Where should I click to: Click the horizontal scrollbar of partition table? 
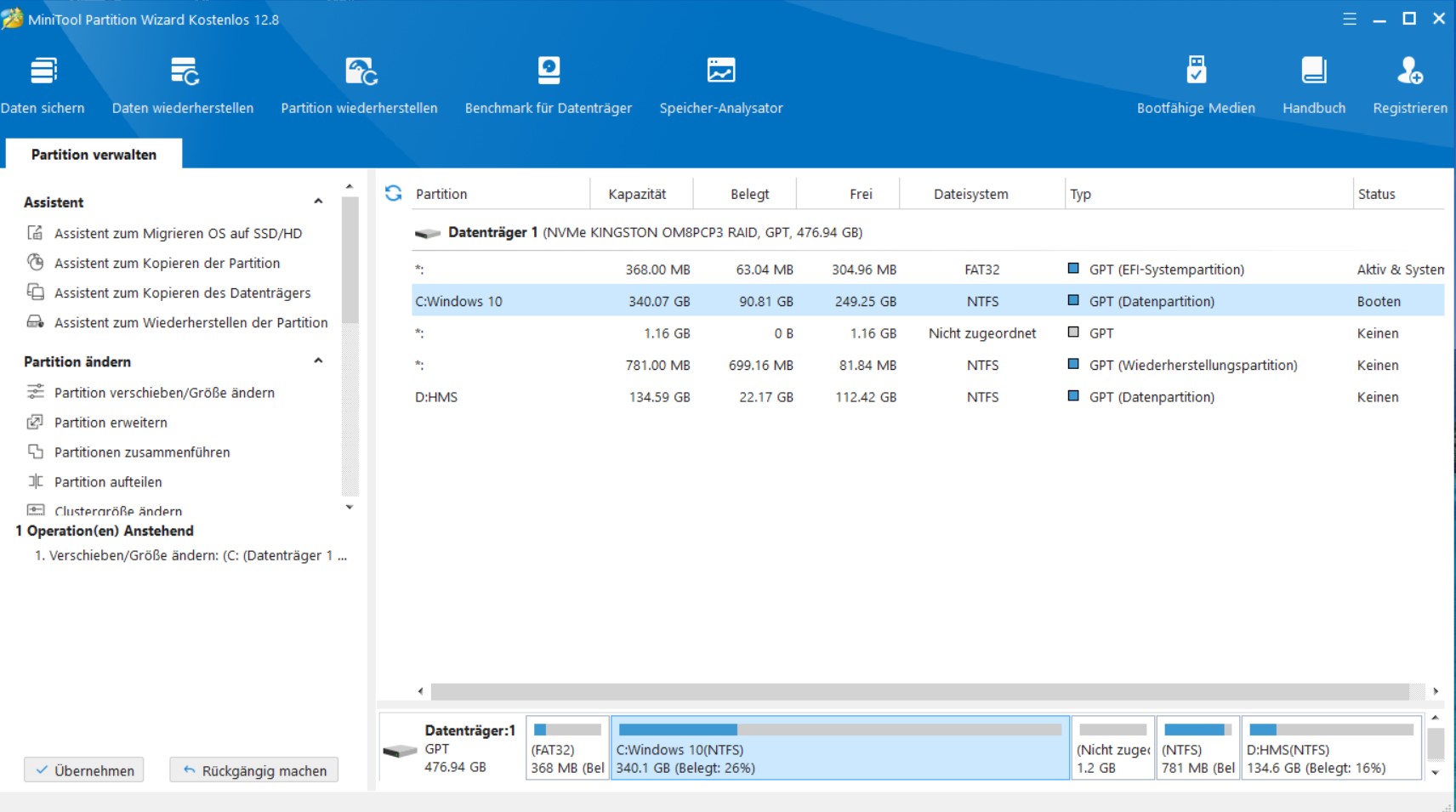pos(919,691)
